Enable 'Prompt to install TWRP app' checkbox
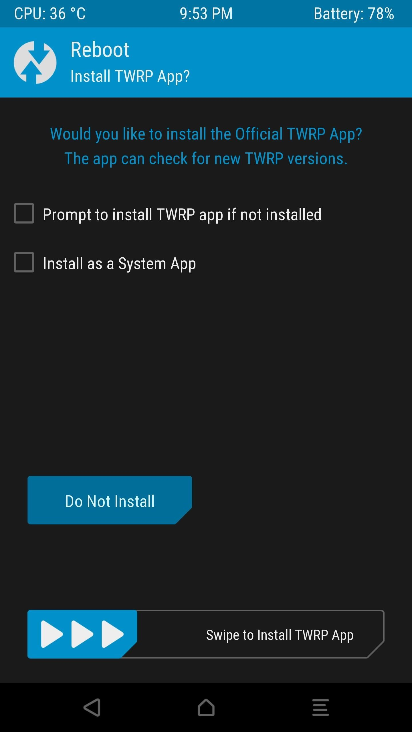 (24, 214)
